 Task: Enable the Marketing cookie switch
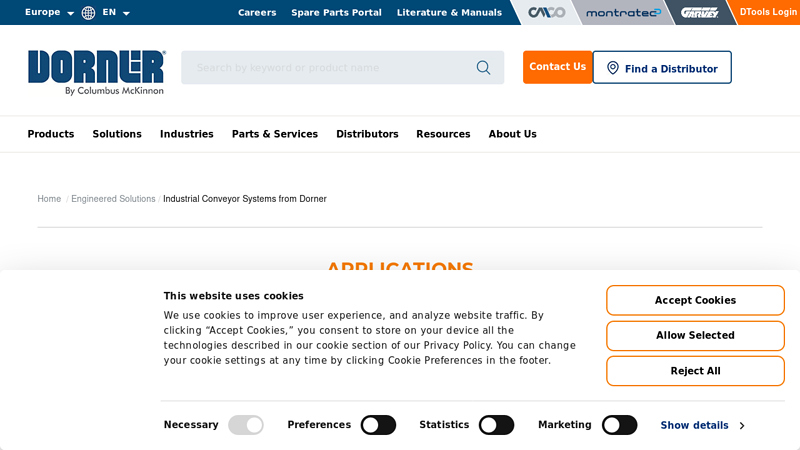pos(619,425)
